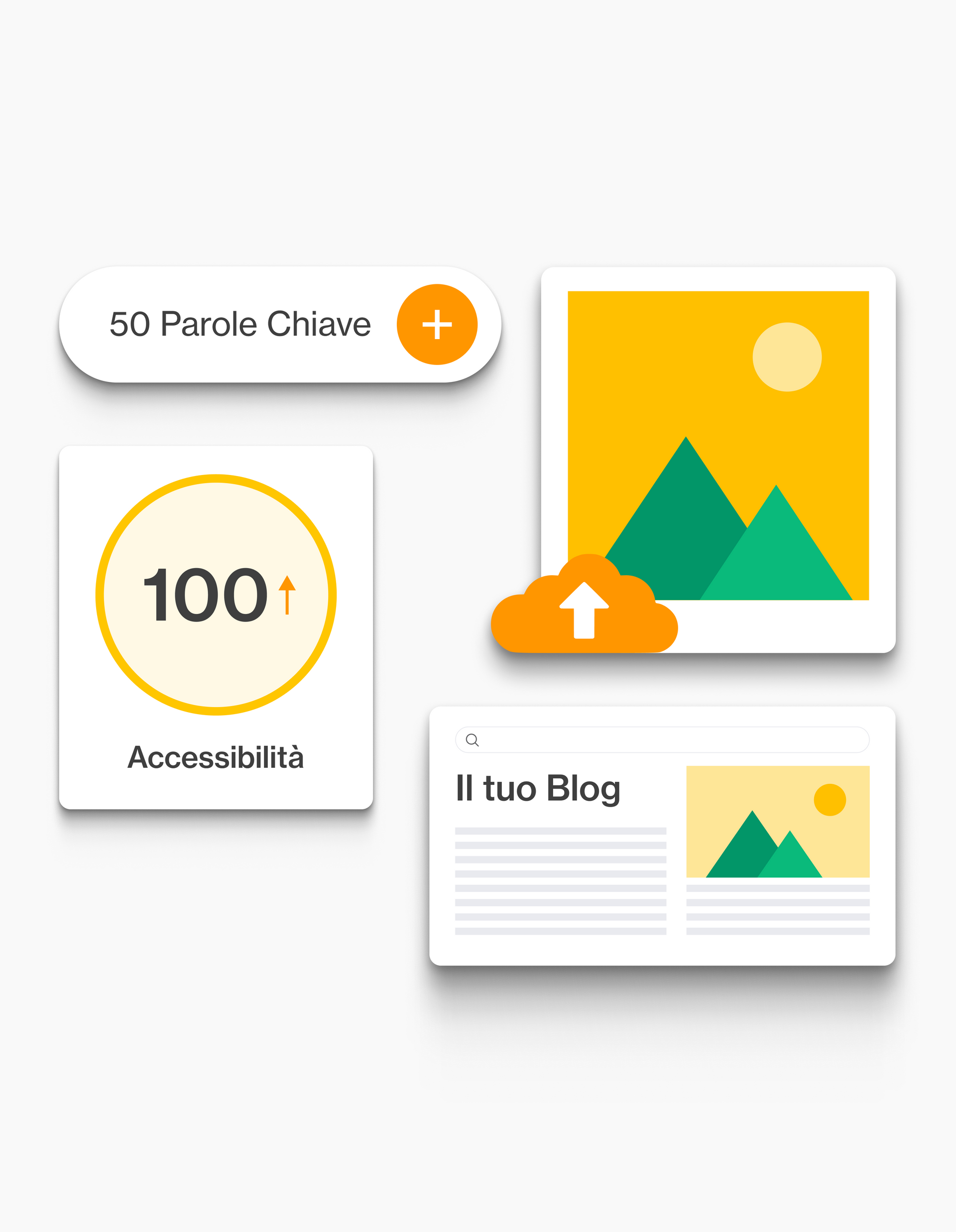Click the white arrow inside the cloud
956x1232 pixels.
585,611
